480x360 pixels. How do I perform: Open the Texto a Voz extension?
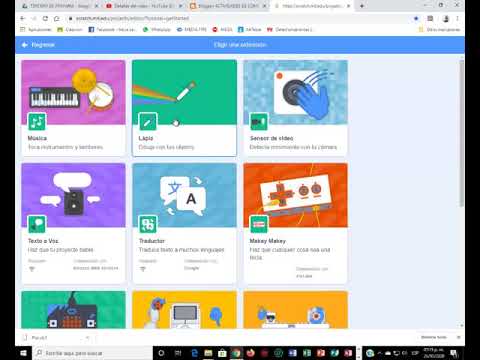tap(73, 223)
